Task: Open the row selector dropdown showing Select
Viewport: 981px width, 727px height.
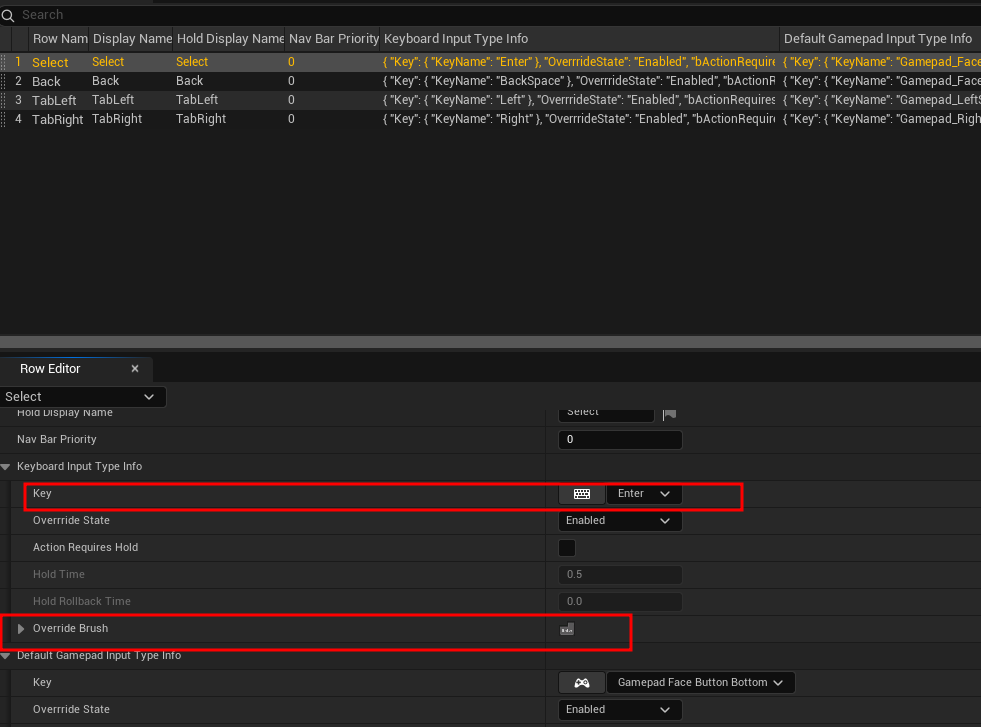Action: (82, 397)
